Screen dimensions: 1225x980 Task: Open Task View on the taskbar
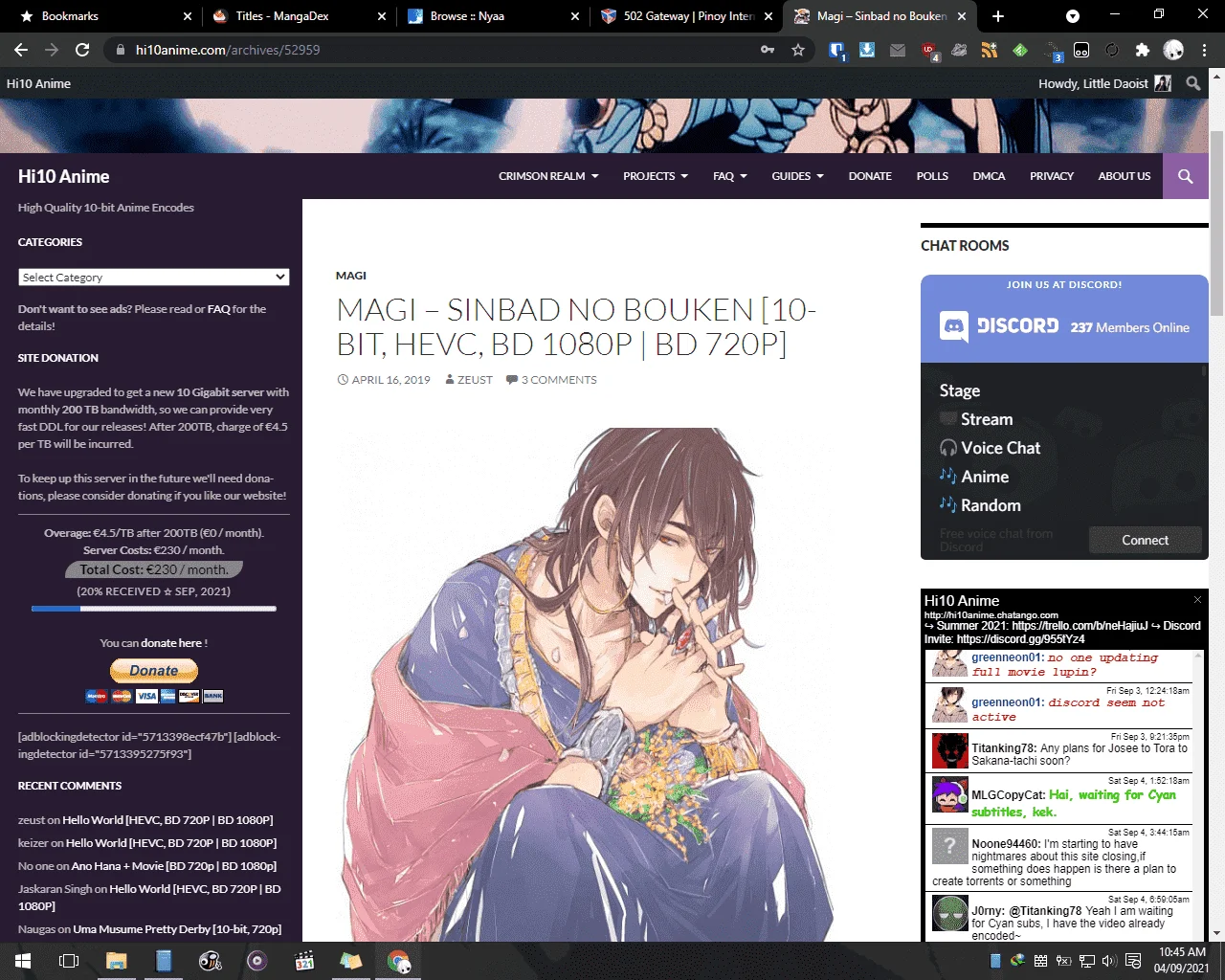click(69, 961)
